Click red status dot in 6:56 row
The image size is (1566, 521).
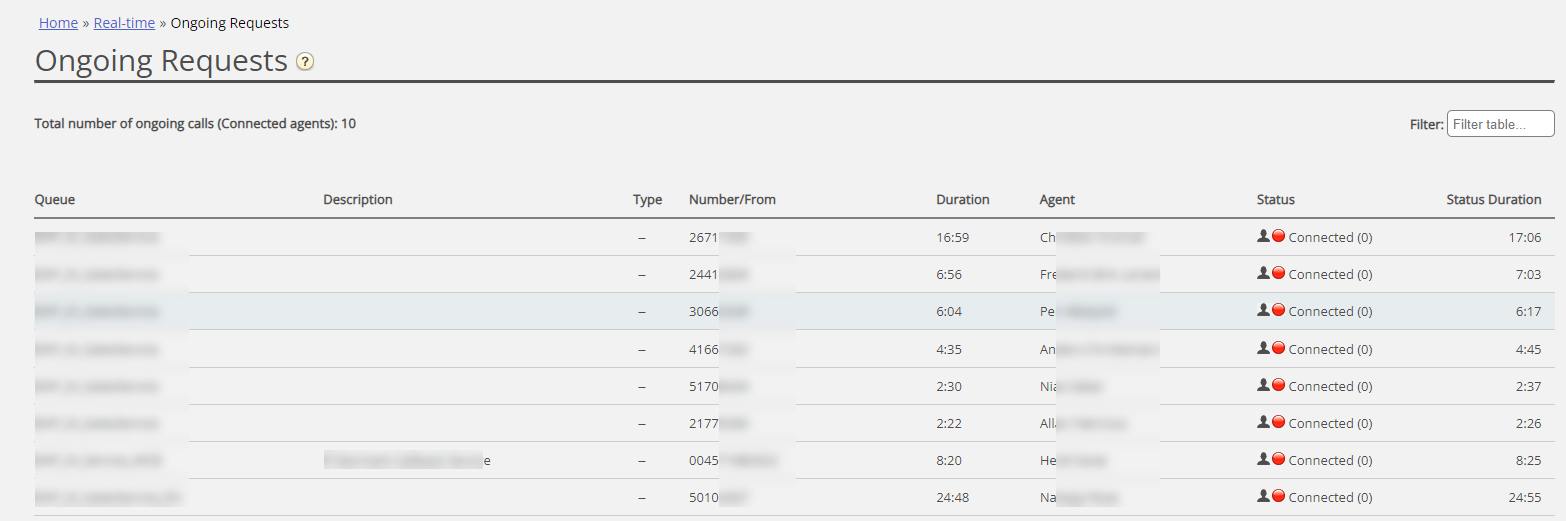(x=1278, y=273)
